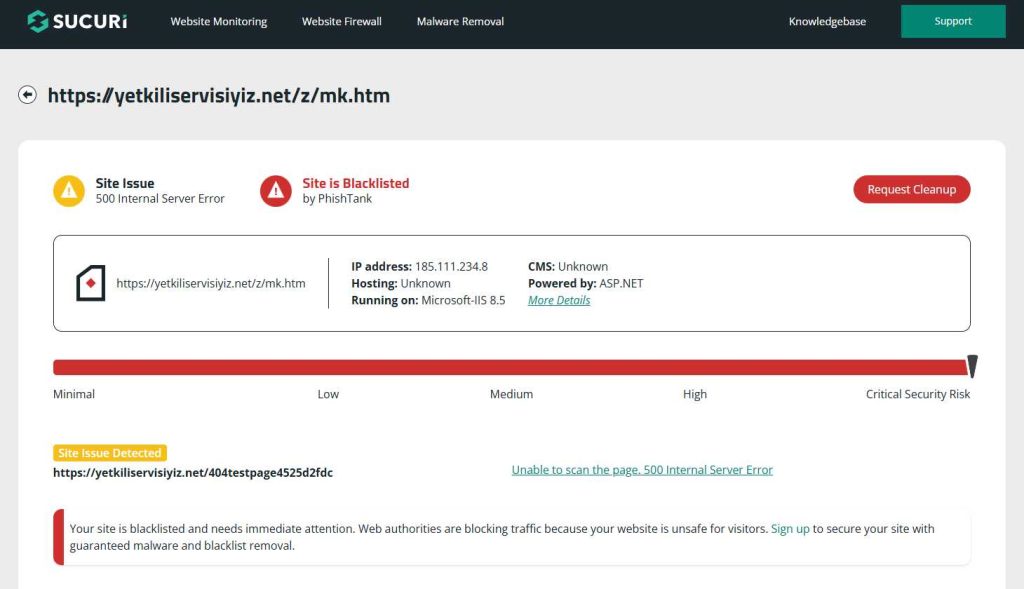This screenshot has width=1024, height=589.
Task: Click the 'High' risk label
Action: [x=695, y=394]
